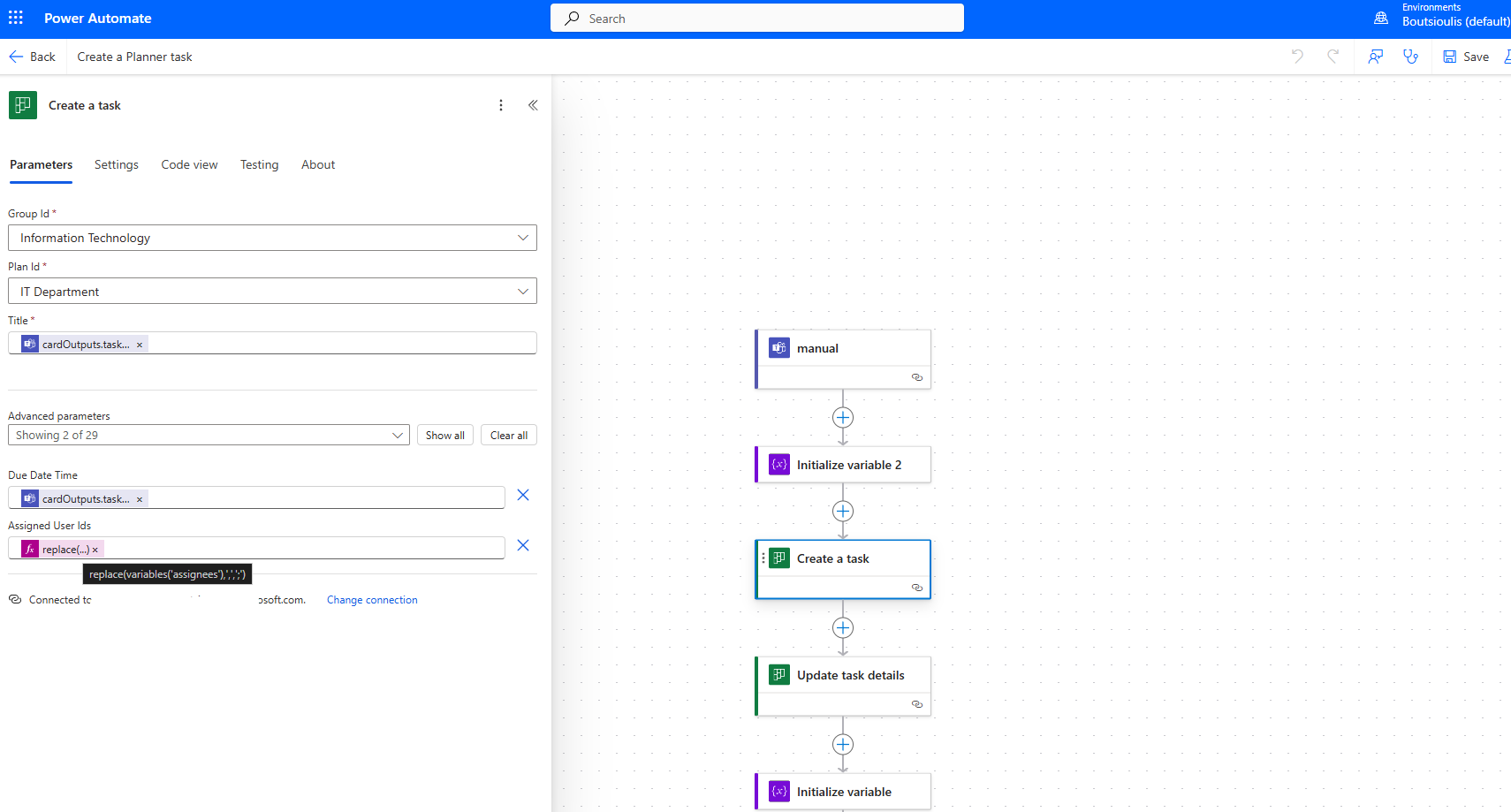
Task: Add a step after Update task details
Action: 843,745
